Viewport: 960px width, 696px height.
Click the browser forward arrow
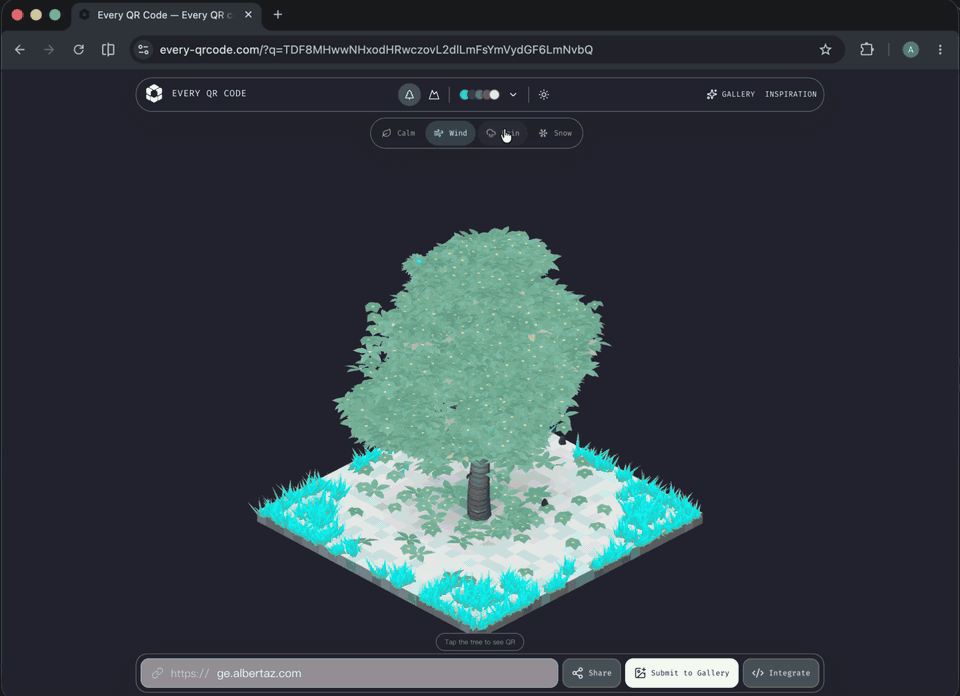click(x=49, y=50)
